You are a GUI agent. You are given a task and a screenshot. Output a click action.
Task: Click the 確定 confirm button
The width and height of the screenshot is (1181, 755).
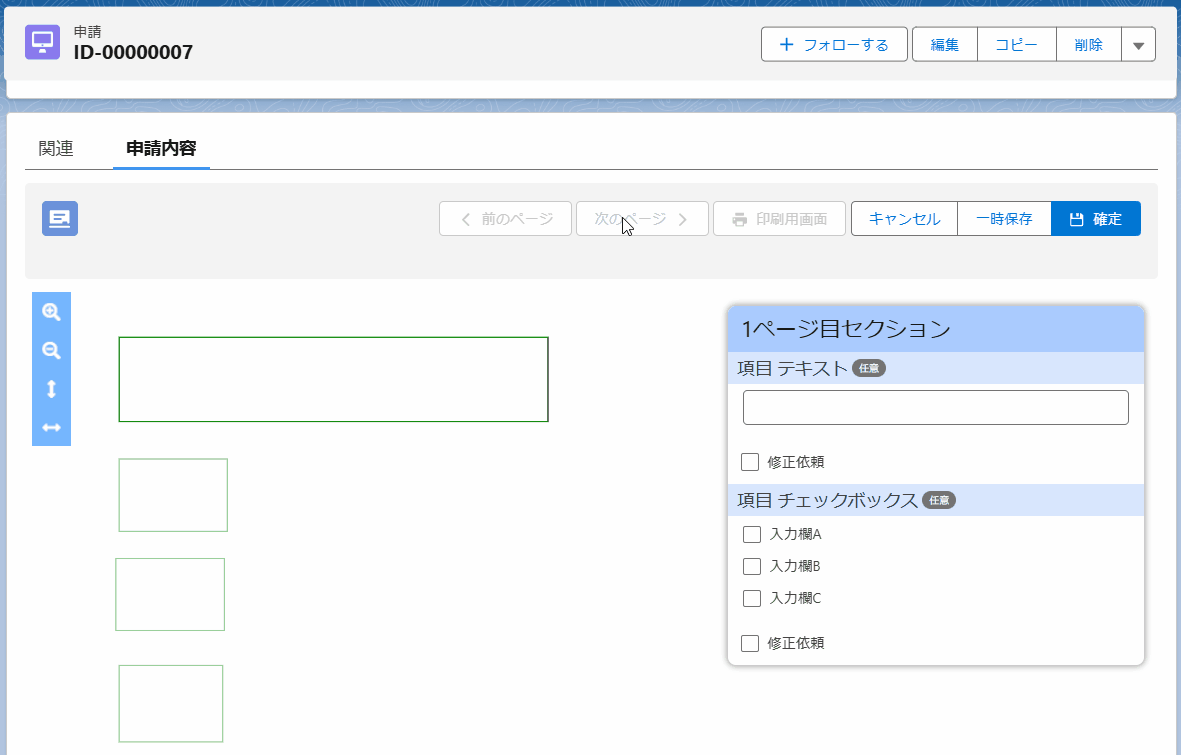point(1096,219)
